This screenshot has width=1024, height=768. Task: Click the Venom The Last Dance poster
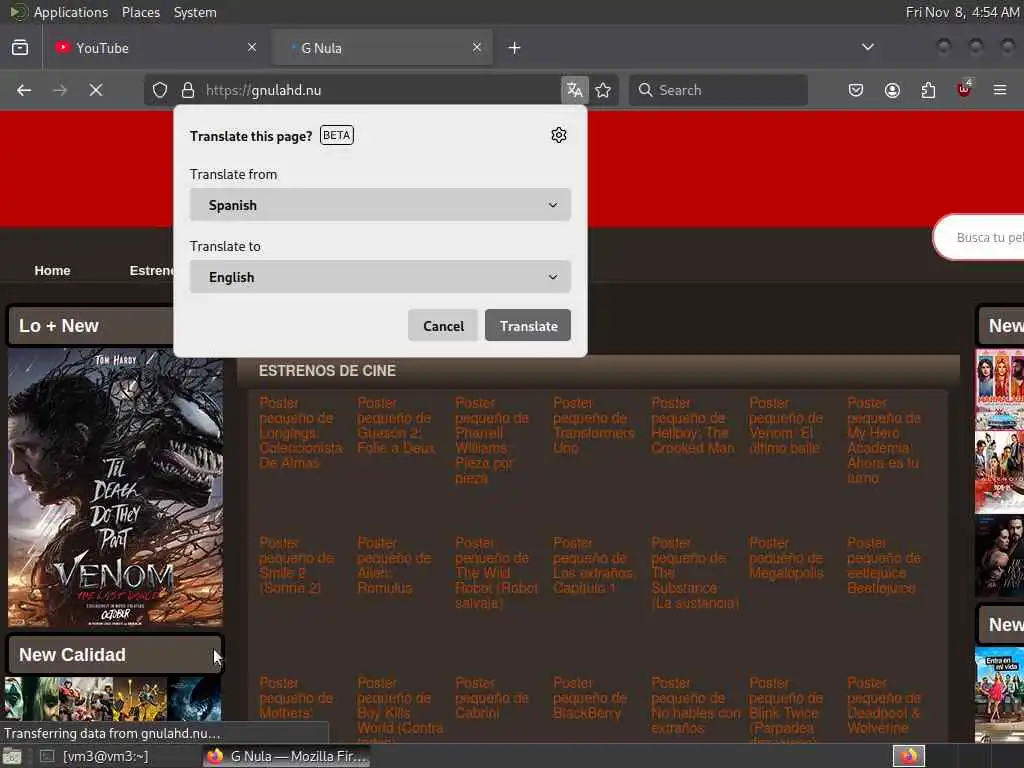115,487
